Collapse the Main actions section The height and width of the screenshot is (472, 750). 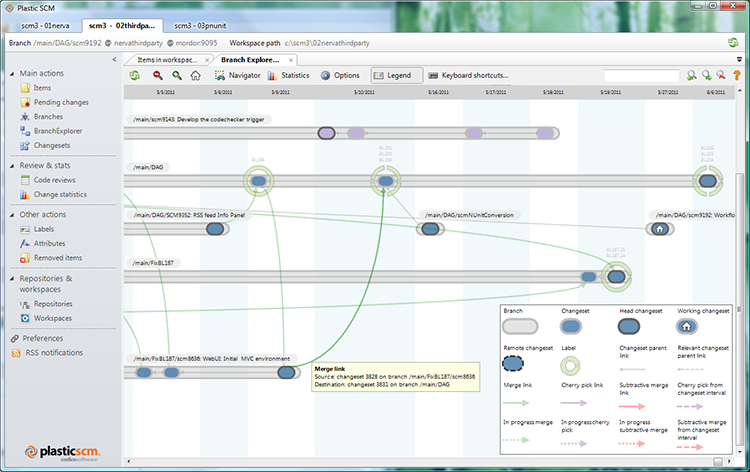tap(12, 74)
